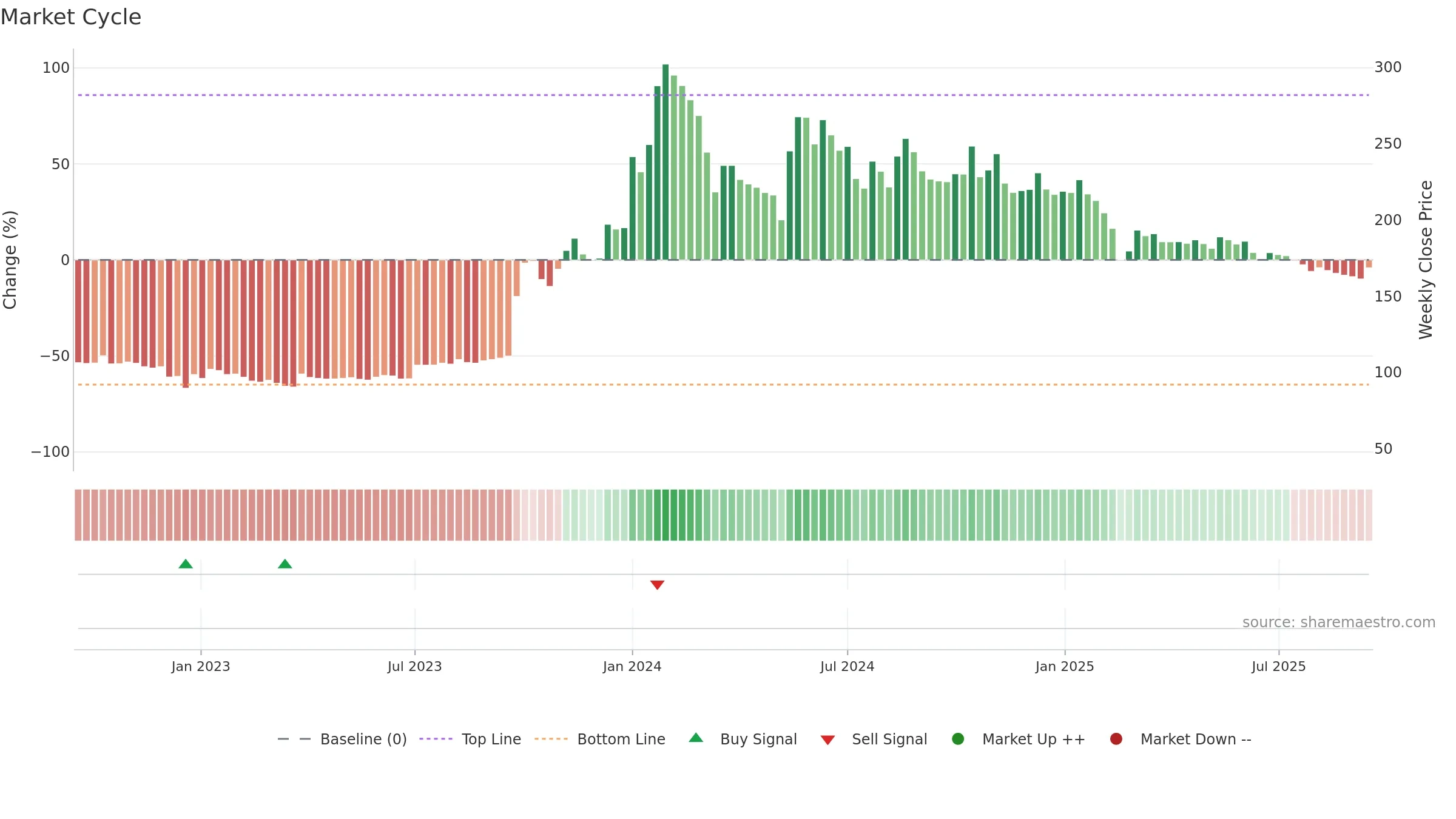The image size is (1456, 819).
Task: Click the Jan 2025 axis label
Action: [1065, 667]
